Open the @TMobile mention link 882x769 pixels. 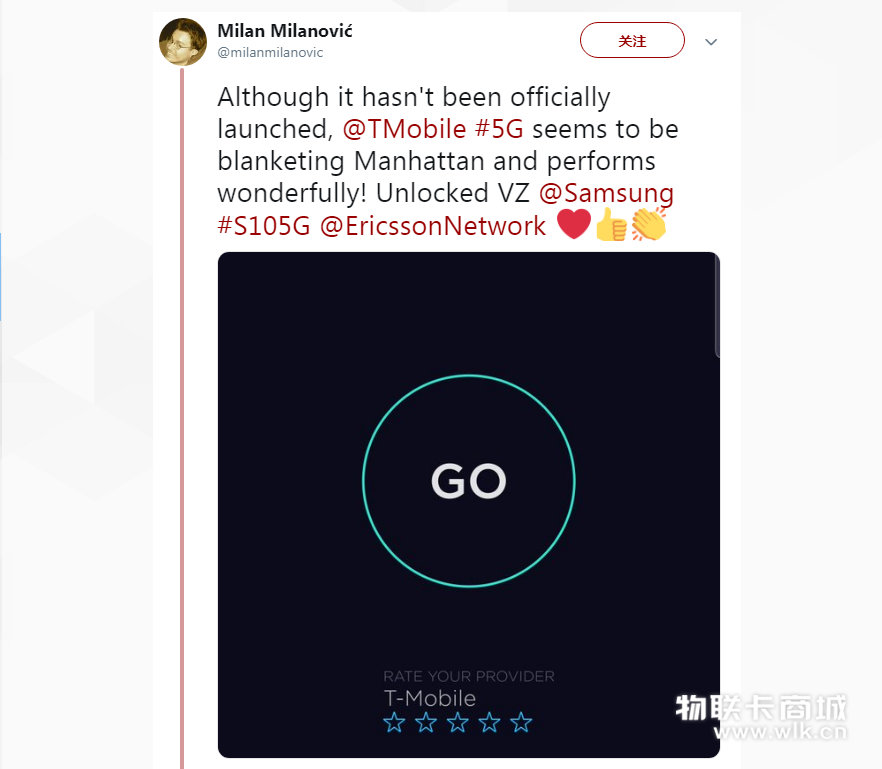click(404, 129)
